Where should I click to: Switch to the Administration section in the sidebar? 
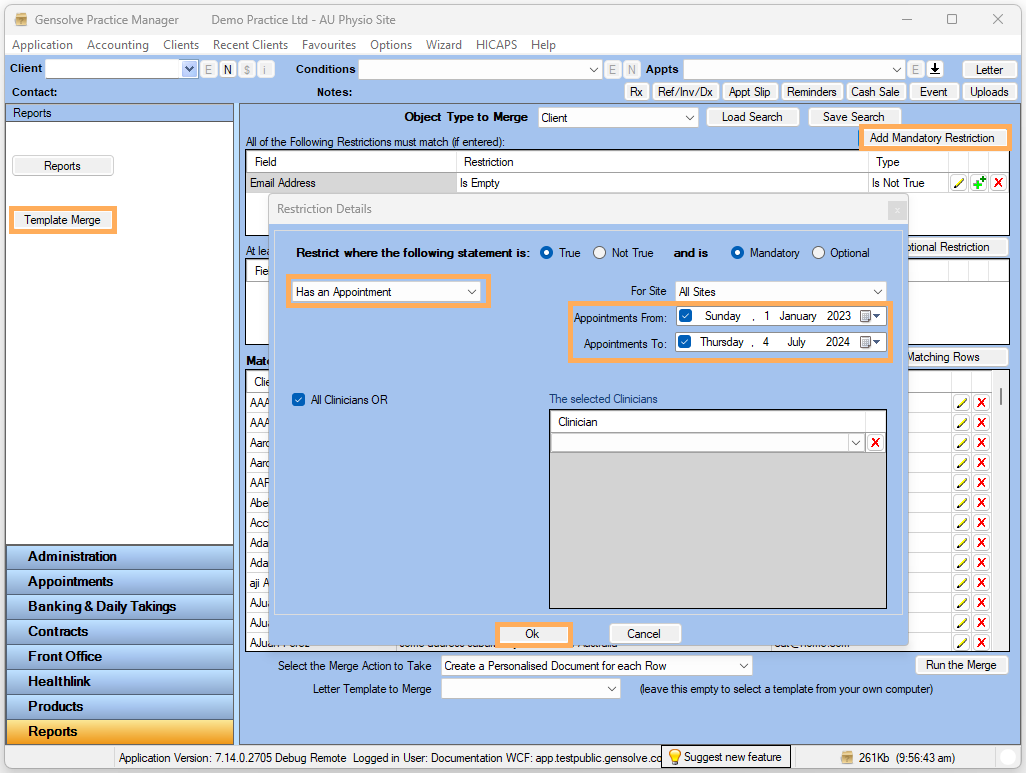(120, 557)
